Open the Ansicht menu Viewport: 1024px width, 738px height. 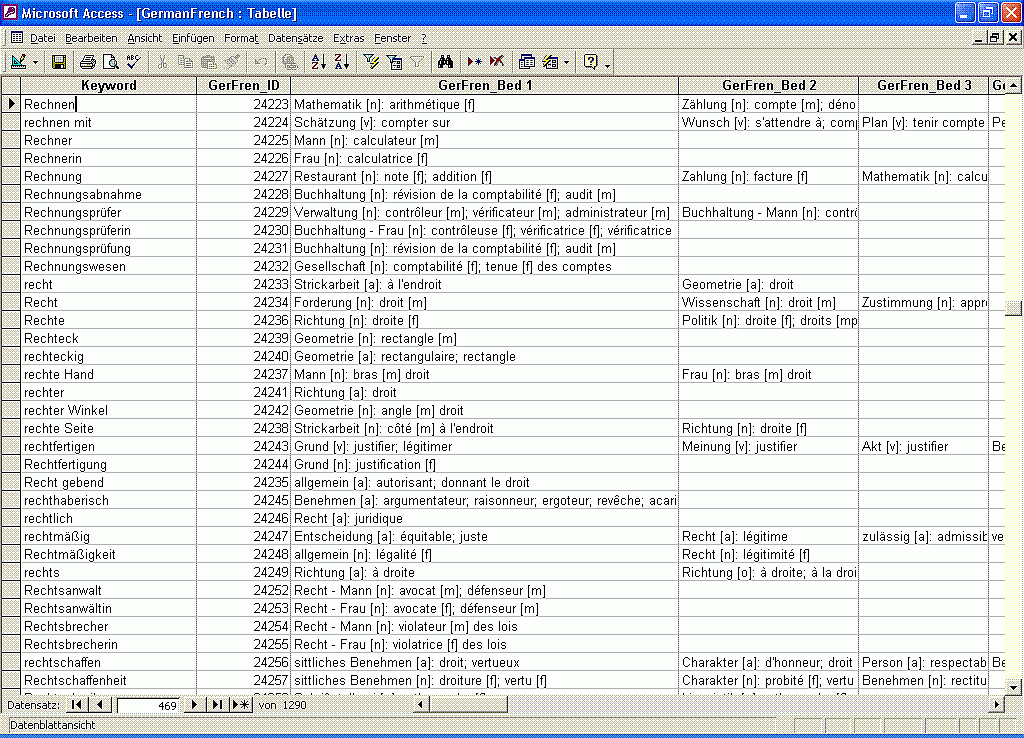[144, 38]
